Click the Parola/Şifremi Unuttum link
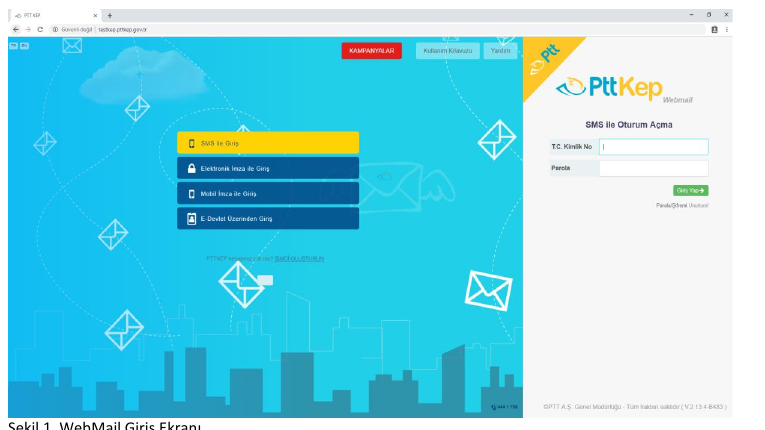Screen dimensions: 765x430 (x=682, y=205)
